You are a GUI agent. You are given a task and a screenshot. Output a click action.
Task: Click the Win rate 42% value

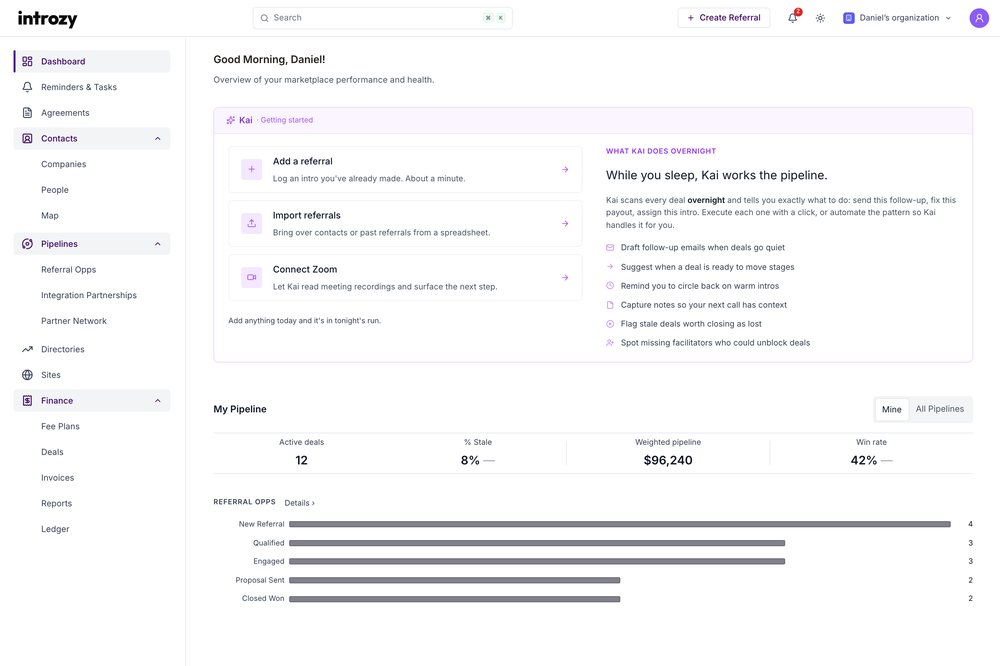coord(864,461)
